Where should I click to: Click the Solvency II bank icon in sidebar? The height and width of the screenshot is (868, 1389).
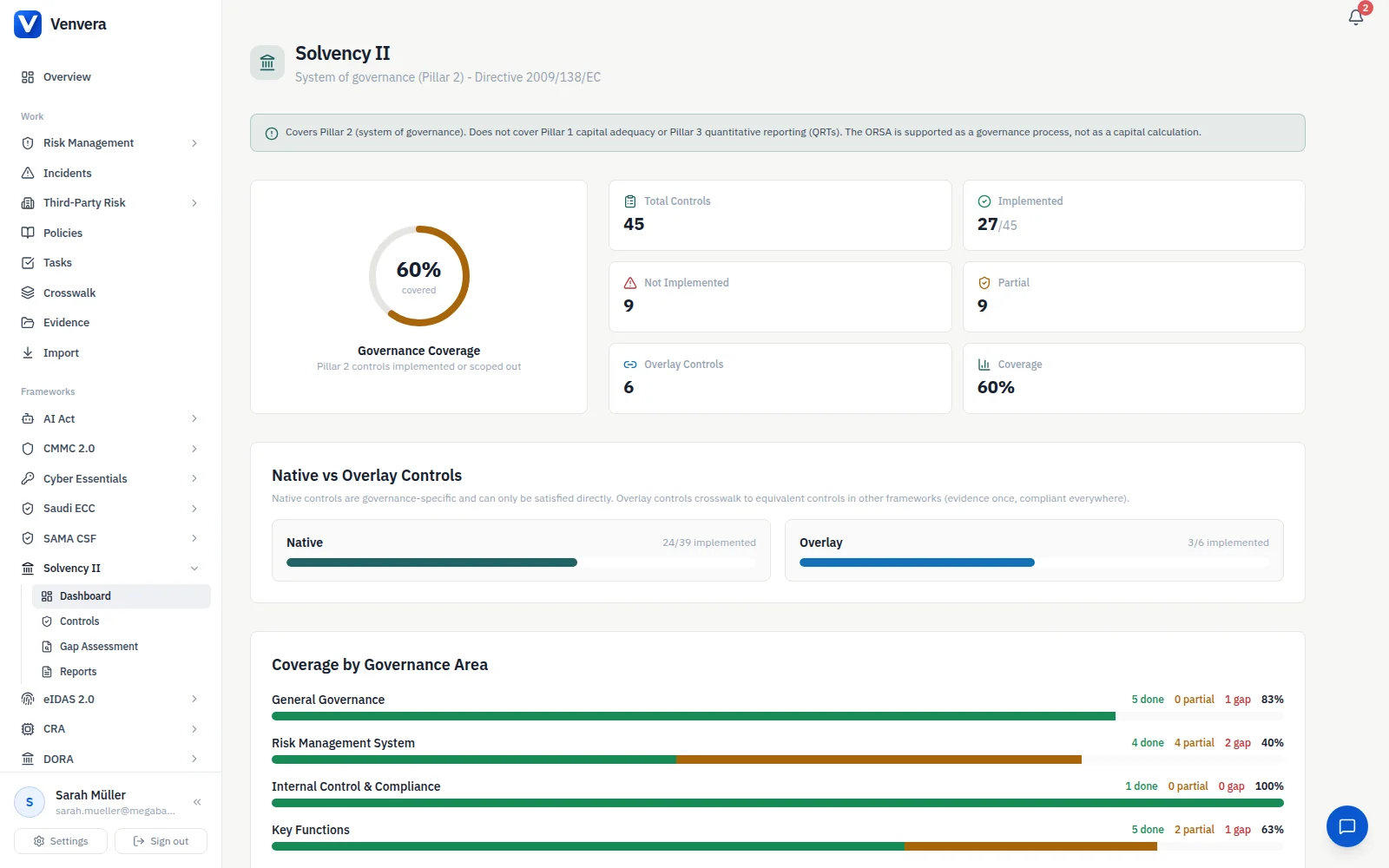click(28, 569)
